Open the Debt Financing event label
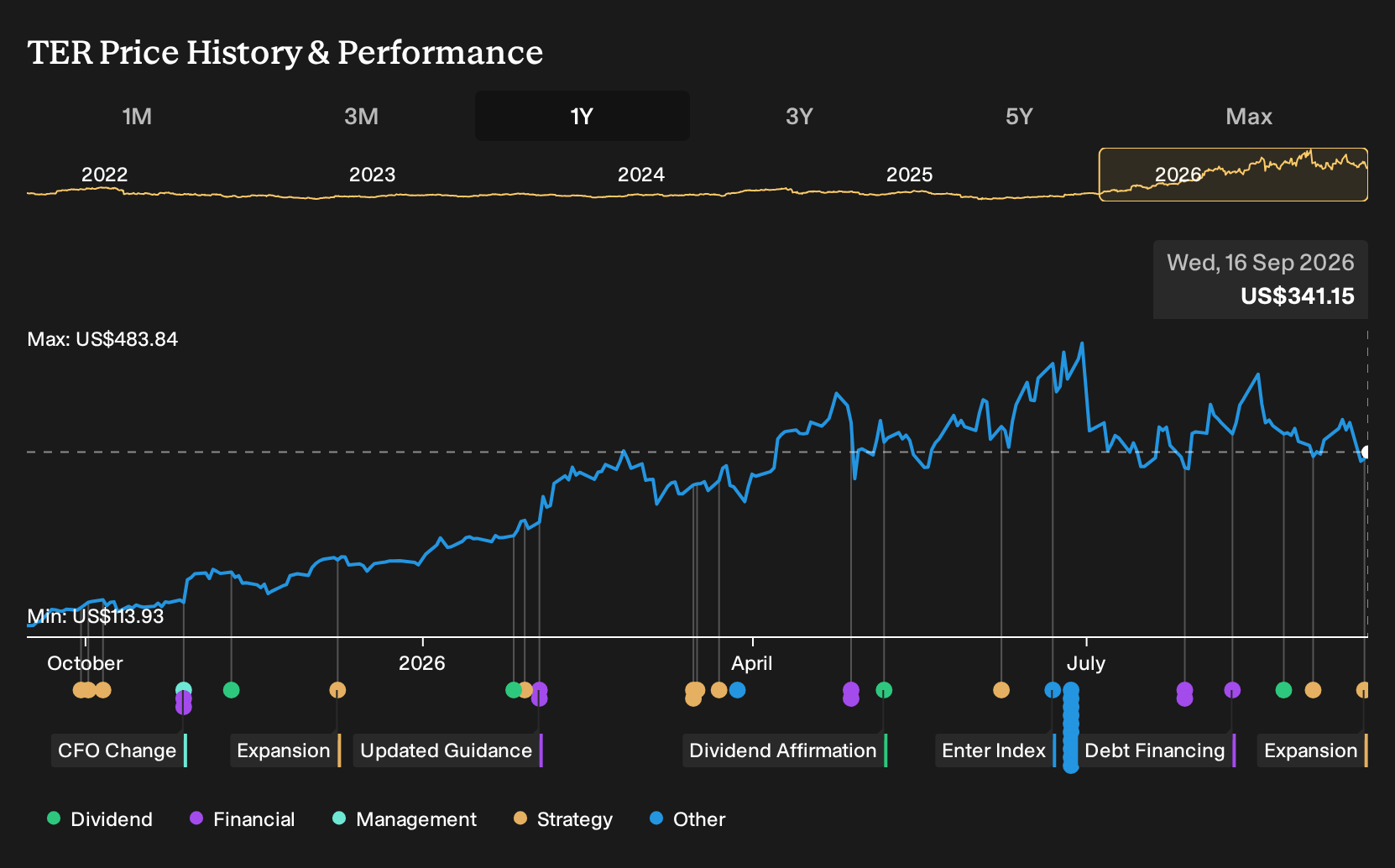This screenshot has height=868, width=1395. click(1156, 750)
